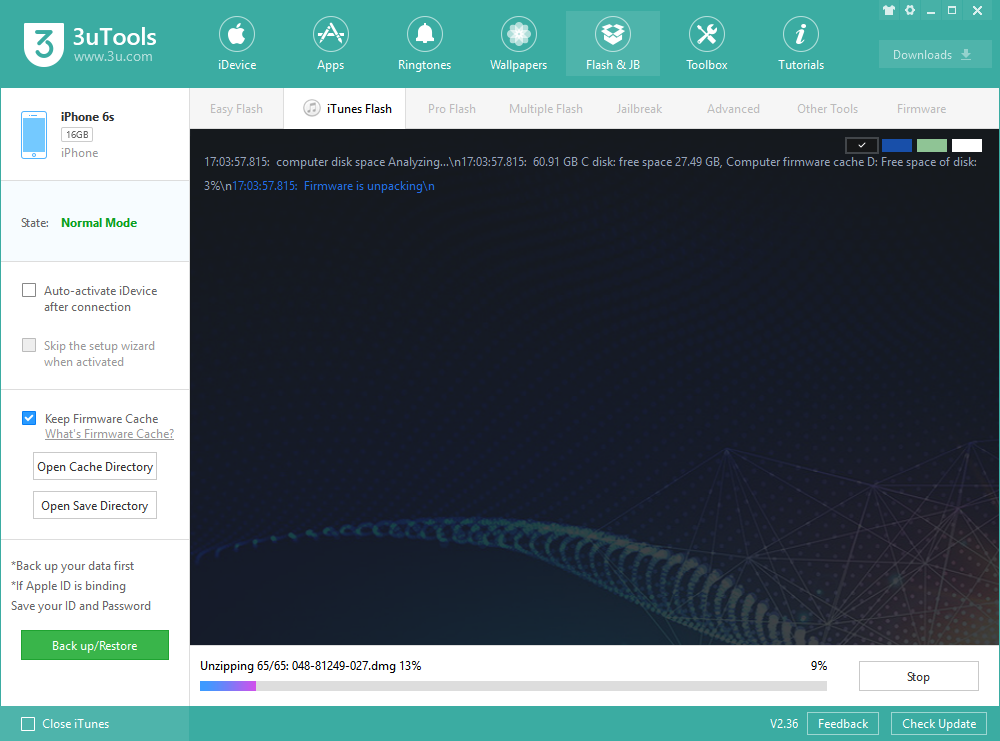Viewport: 1000px width, 741px height.
Task: Click the unzipping progress bar
Action: point(513,686)
